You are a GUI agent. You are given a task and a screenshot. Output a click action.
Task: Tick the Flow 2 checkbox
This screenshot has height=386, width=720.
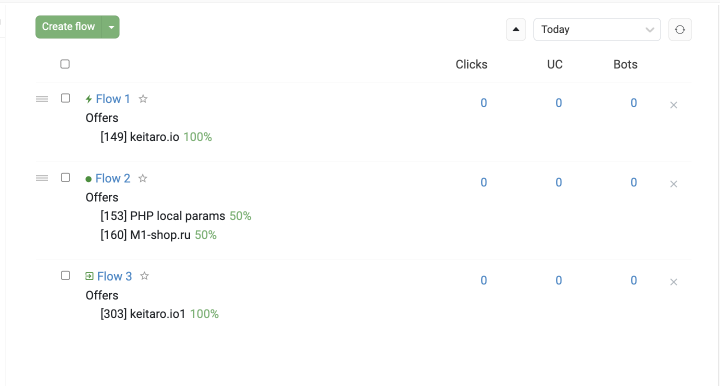(x=65, y=178)
